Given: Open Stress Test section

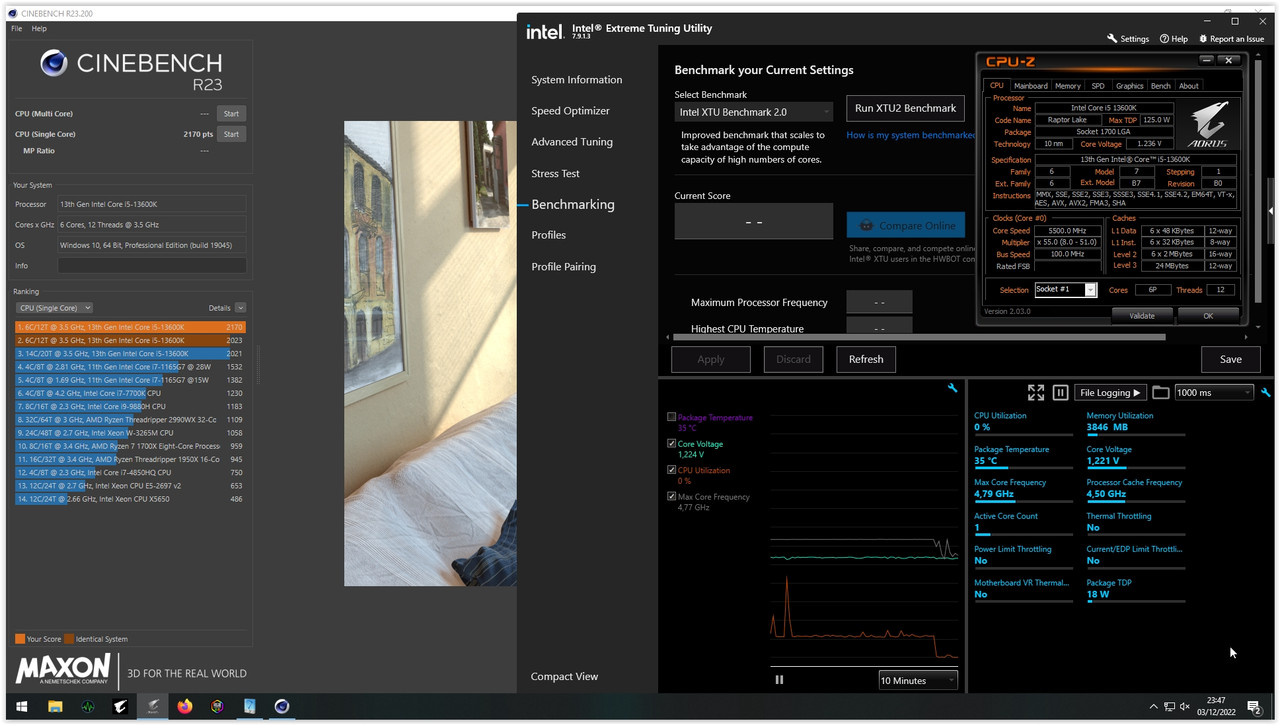Looking at the screenshot, I should [x=555, y=173].
